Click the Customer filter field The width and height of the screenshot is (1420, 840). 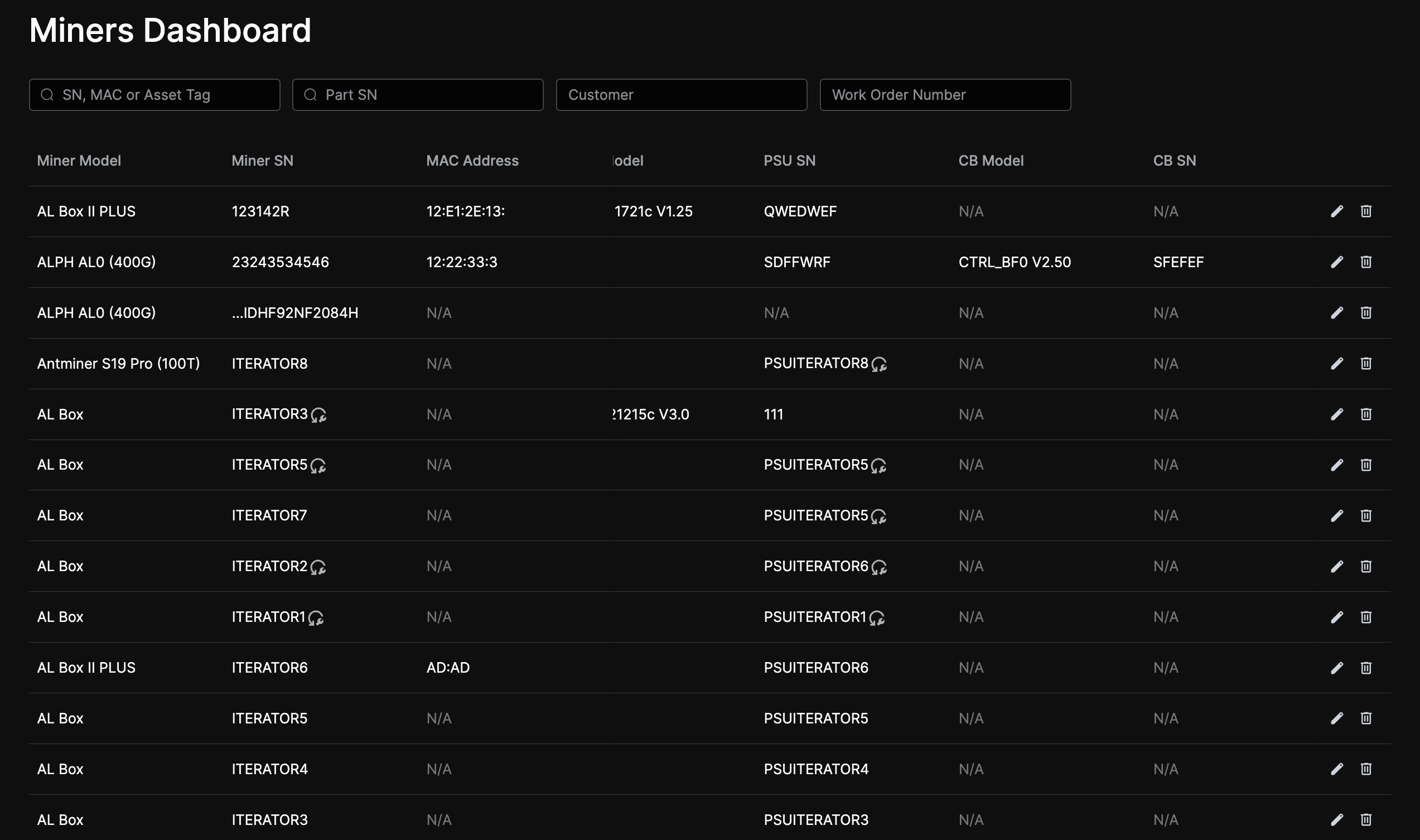pyautogui.click(x=681, y=94)
